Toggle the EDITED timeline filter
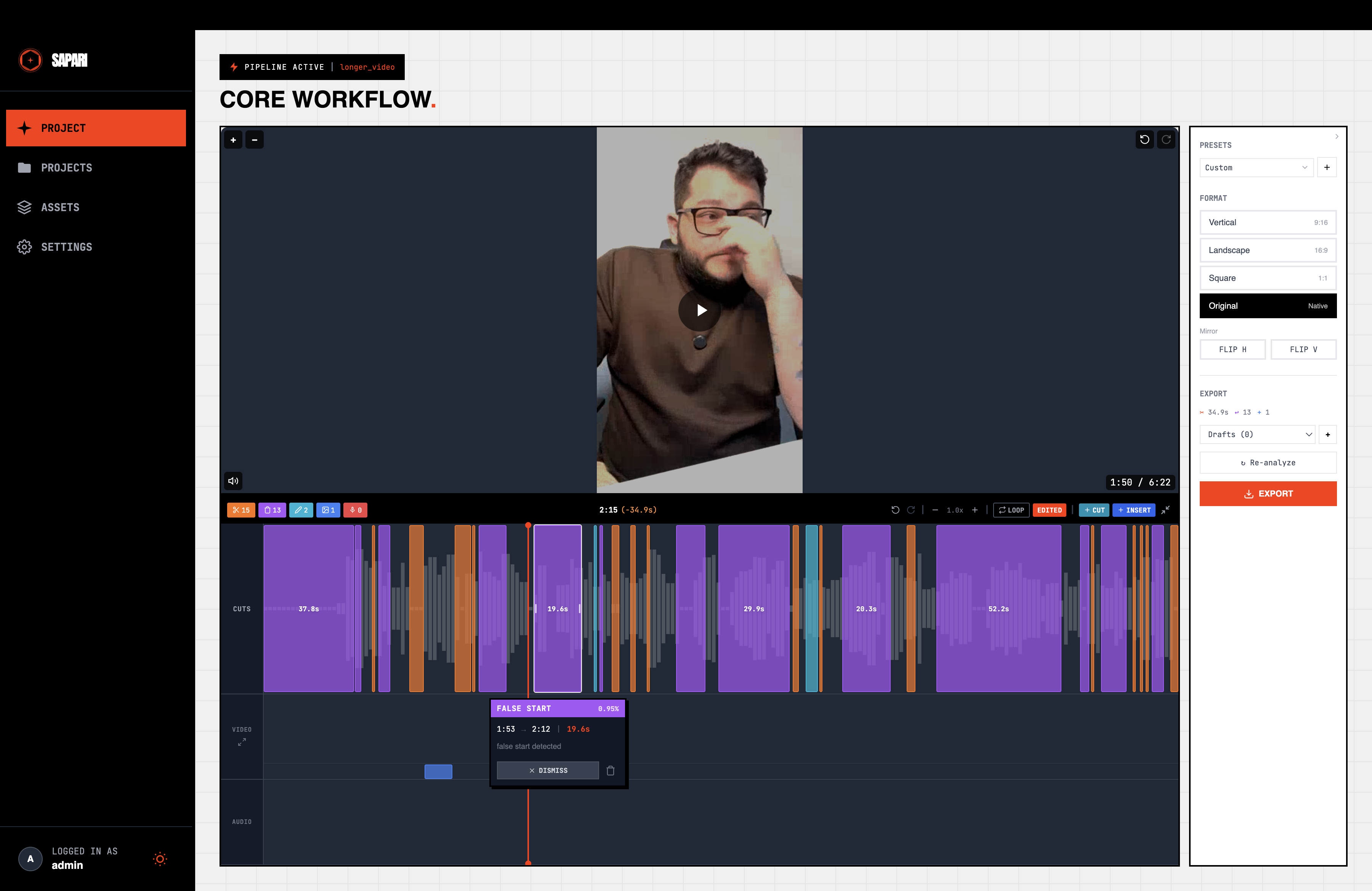 coord(1049,510)
